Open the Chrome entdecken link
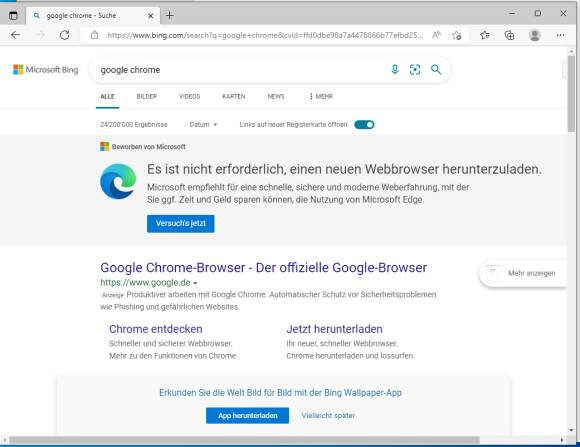 click(x=156, y=329)
